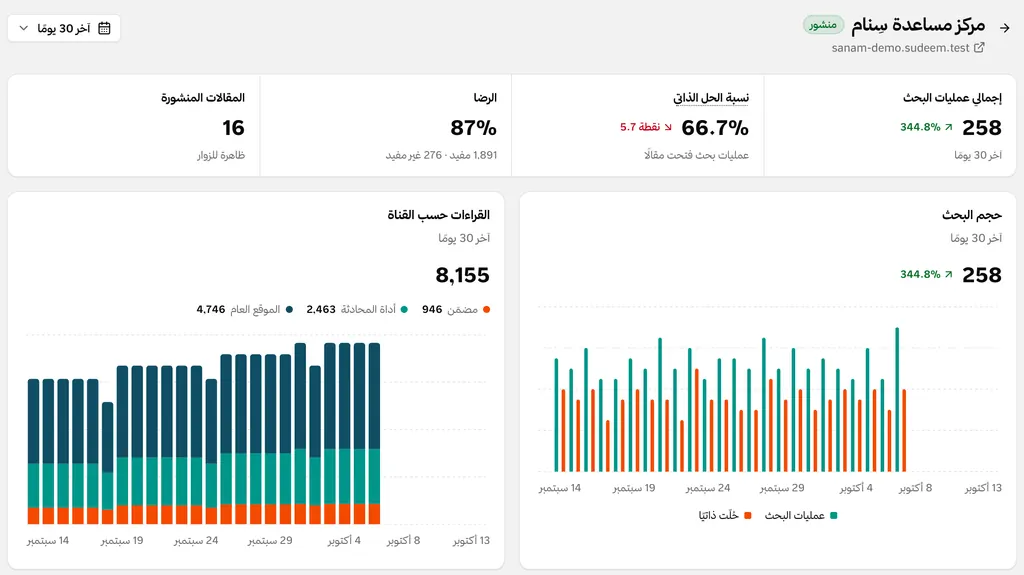1024x575 pixels.
Task: Click the القراءات حسب القناة chart title
Action: pyautogui.click(x=438, y=215)
